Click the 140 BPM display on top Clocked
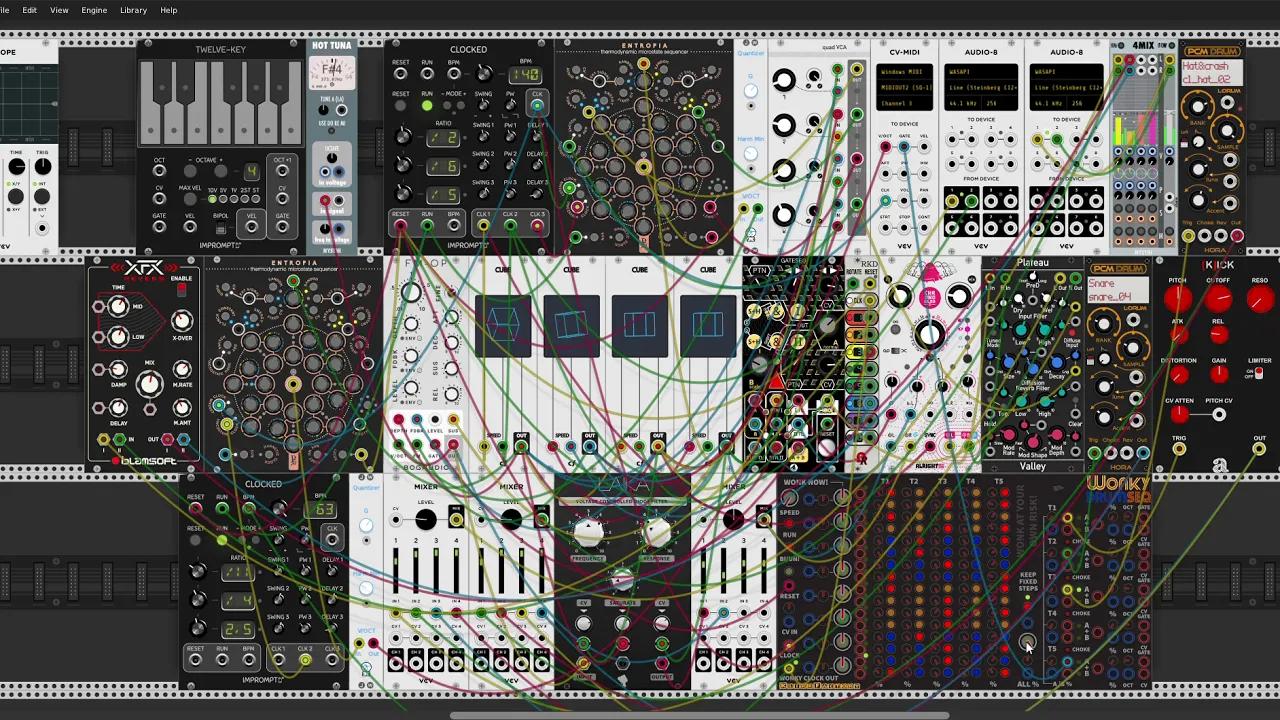The width and height of the screenshot is (1280, 720). tap(525, 75)
